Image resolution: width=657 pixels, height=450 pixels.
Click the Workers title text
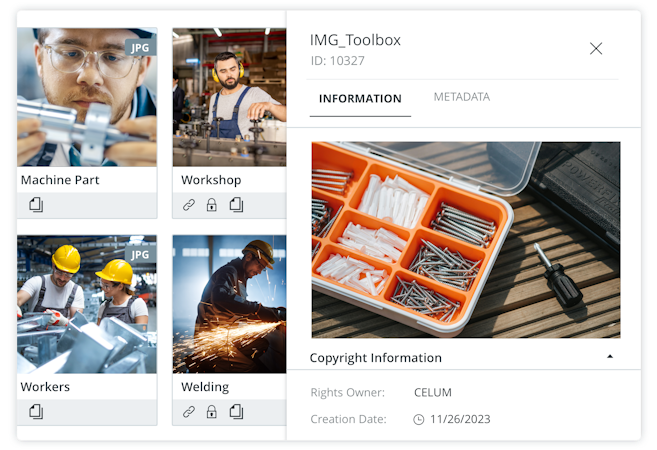(45, 387)
